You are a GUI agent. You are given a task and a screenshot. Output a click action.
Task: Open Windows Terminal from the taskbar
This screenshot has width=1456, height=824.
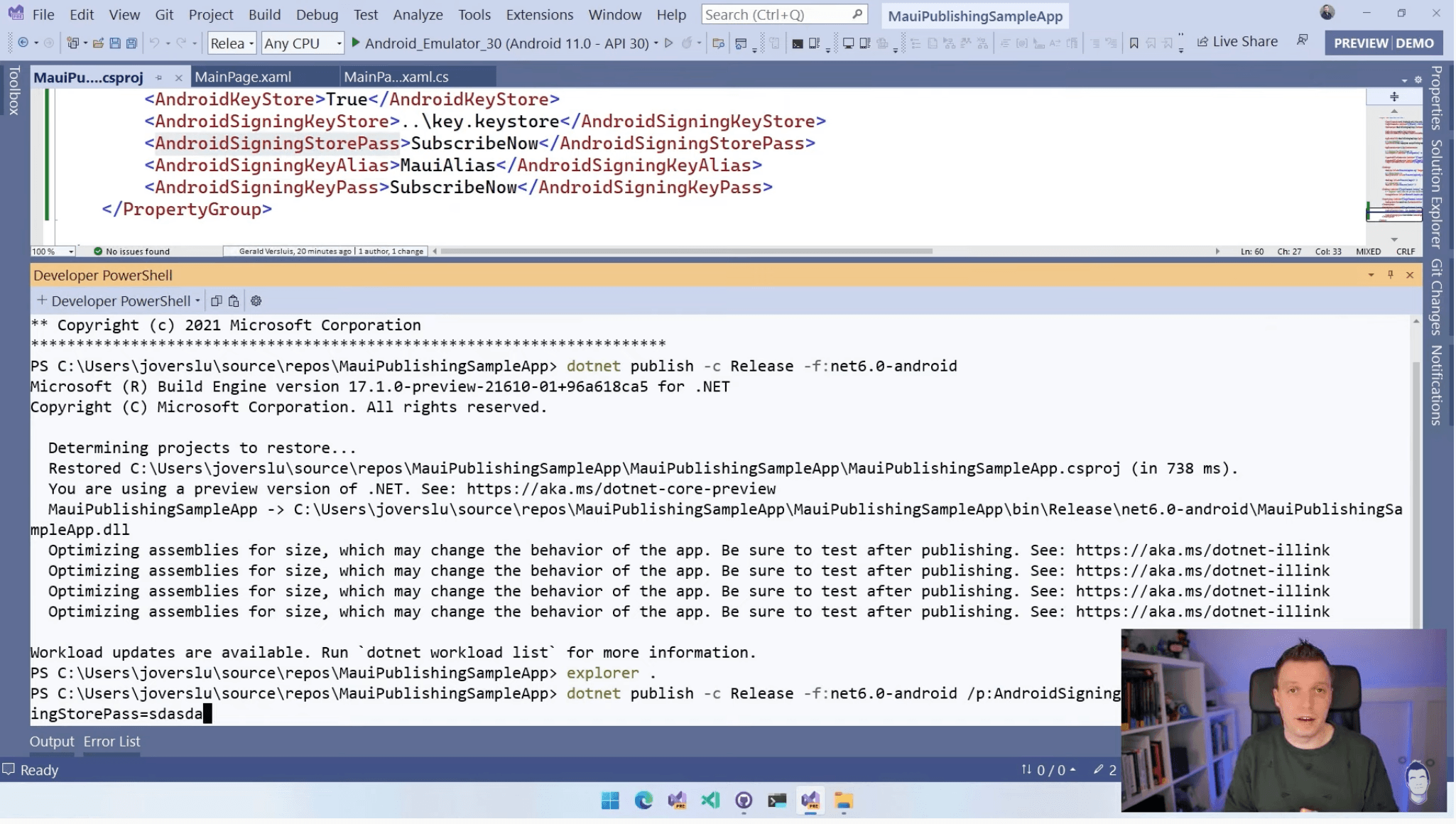[x=777, y=801]
